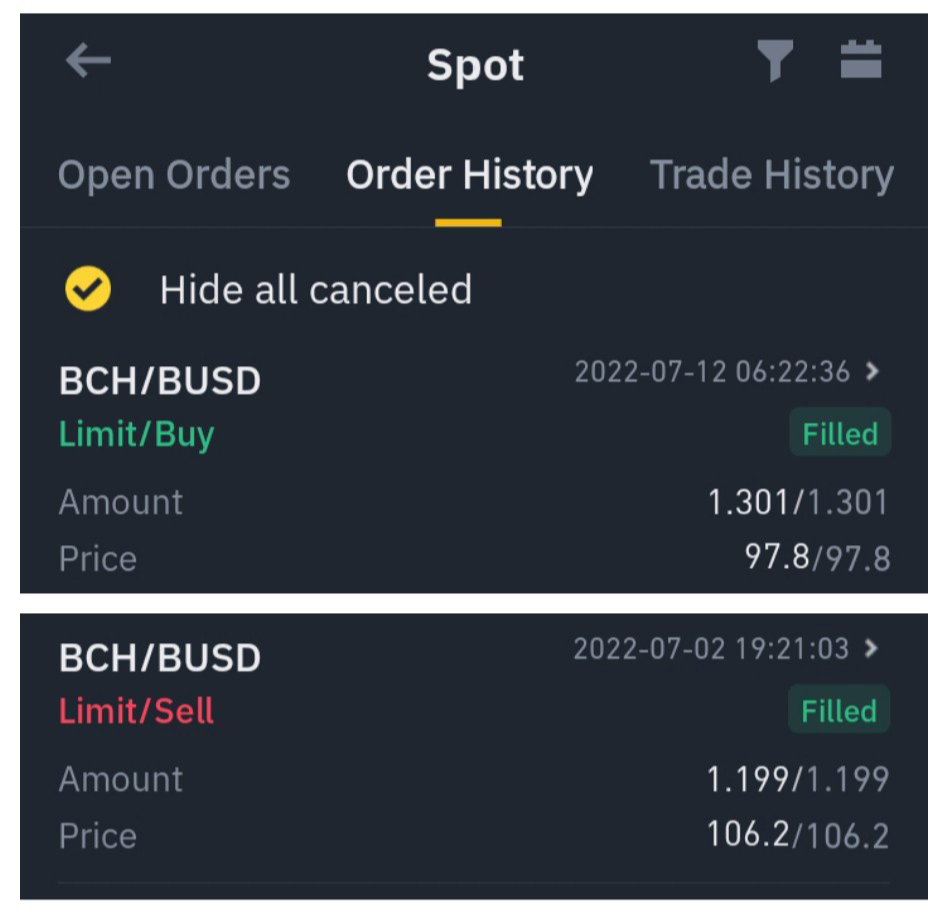Open the BCH/BUSD Limit/Buy order pair
This screenshot has height=913, width=948.
(x=160, y=381)
